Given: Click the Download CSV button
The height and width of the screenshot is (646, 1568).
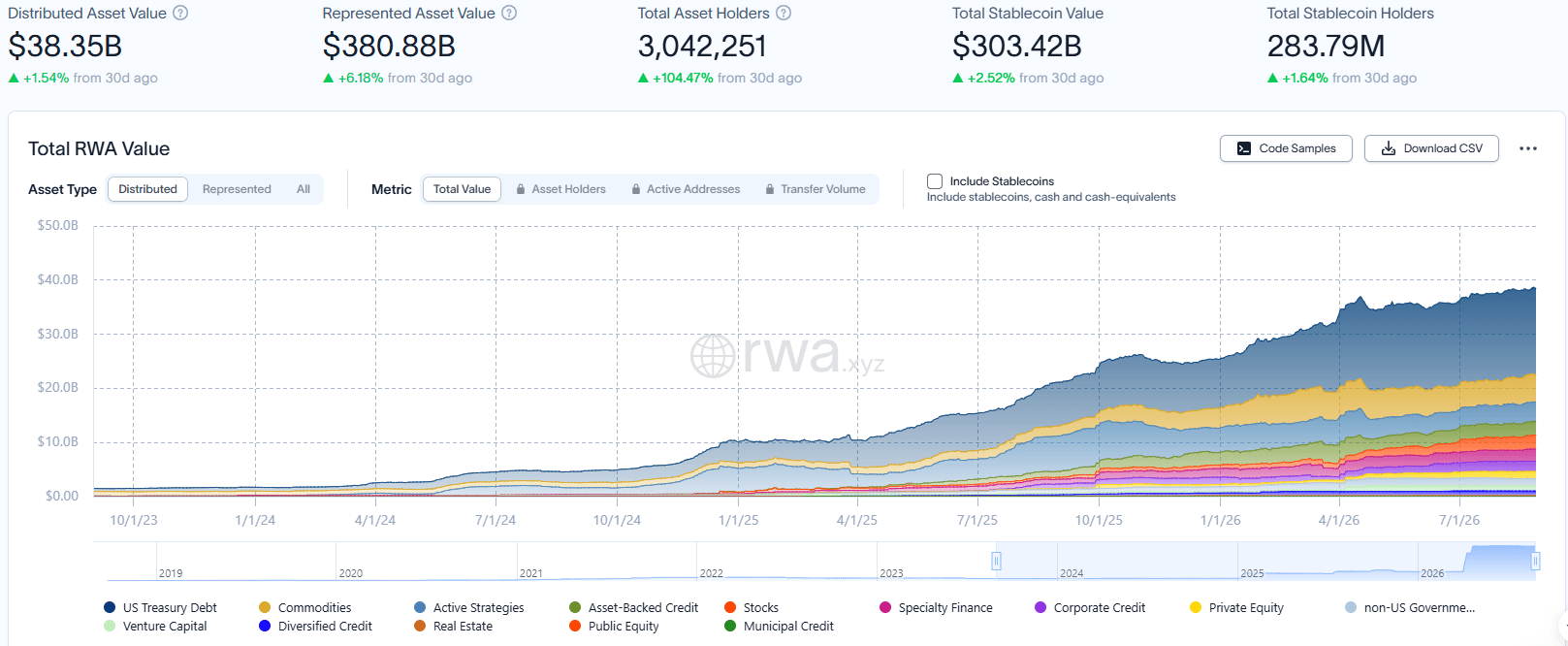Looking at the screenshot, I should 1431,148.
